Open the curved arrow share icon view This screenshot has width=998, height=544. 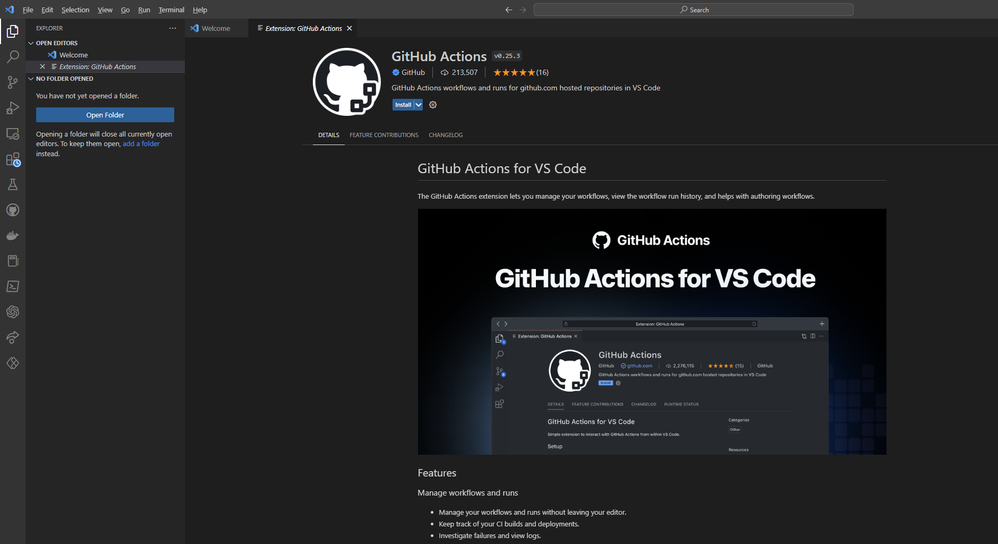tap(12, 337)
